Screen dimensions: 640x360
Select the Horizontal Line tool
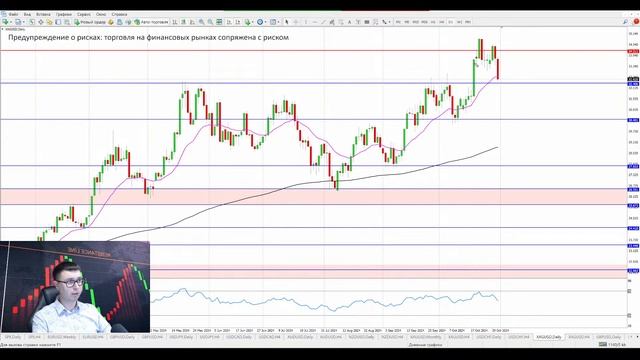click(314, 22)
